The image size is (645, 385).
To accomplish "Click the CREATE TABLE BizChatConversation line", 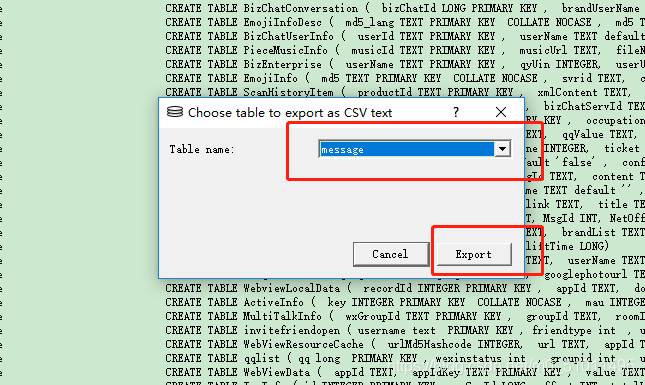I will coord(405,8).
